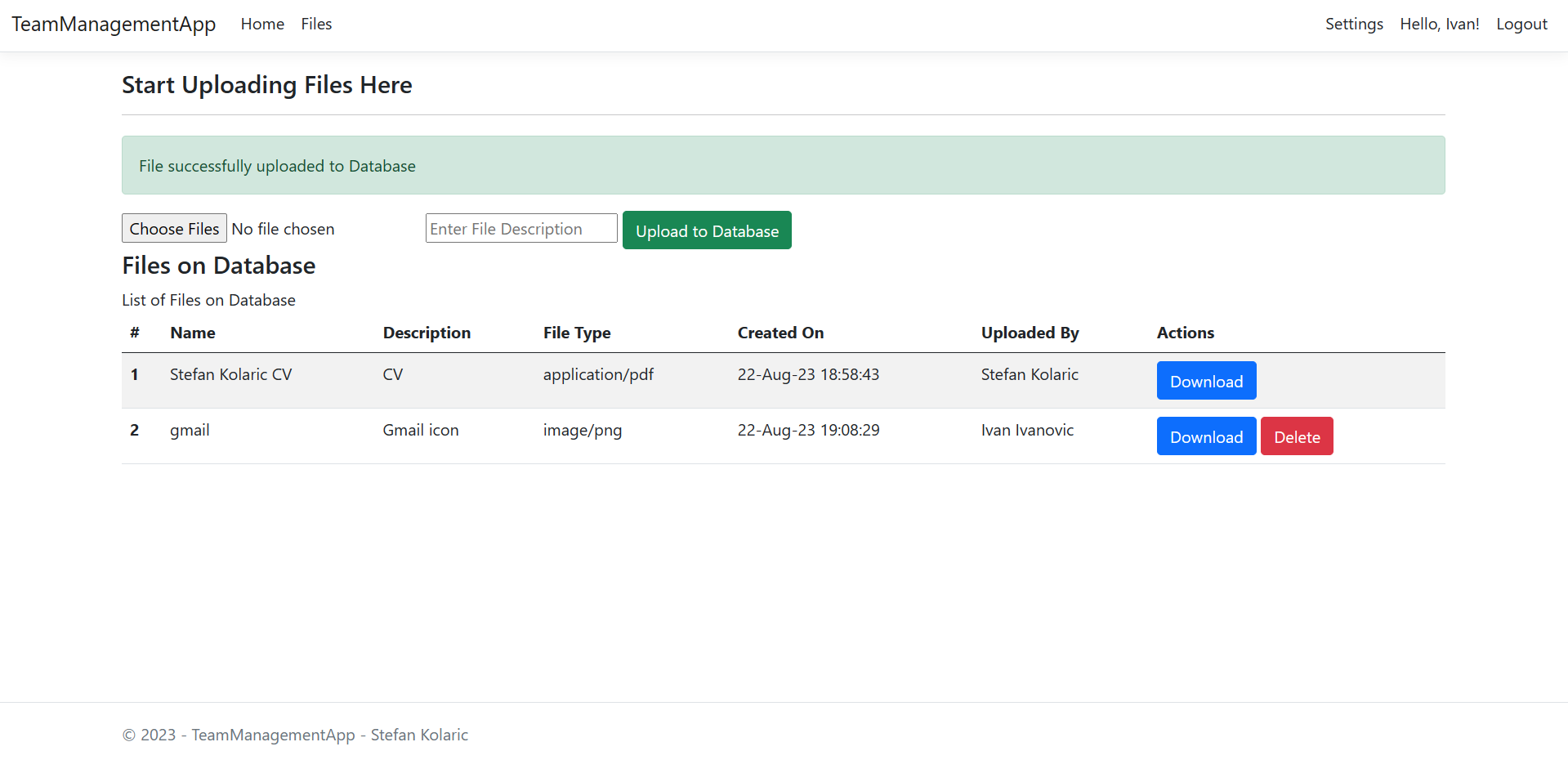1568x760 pixels.
Task: Open the Settings page
Action: pos(1353,24)
